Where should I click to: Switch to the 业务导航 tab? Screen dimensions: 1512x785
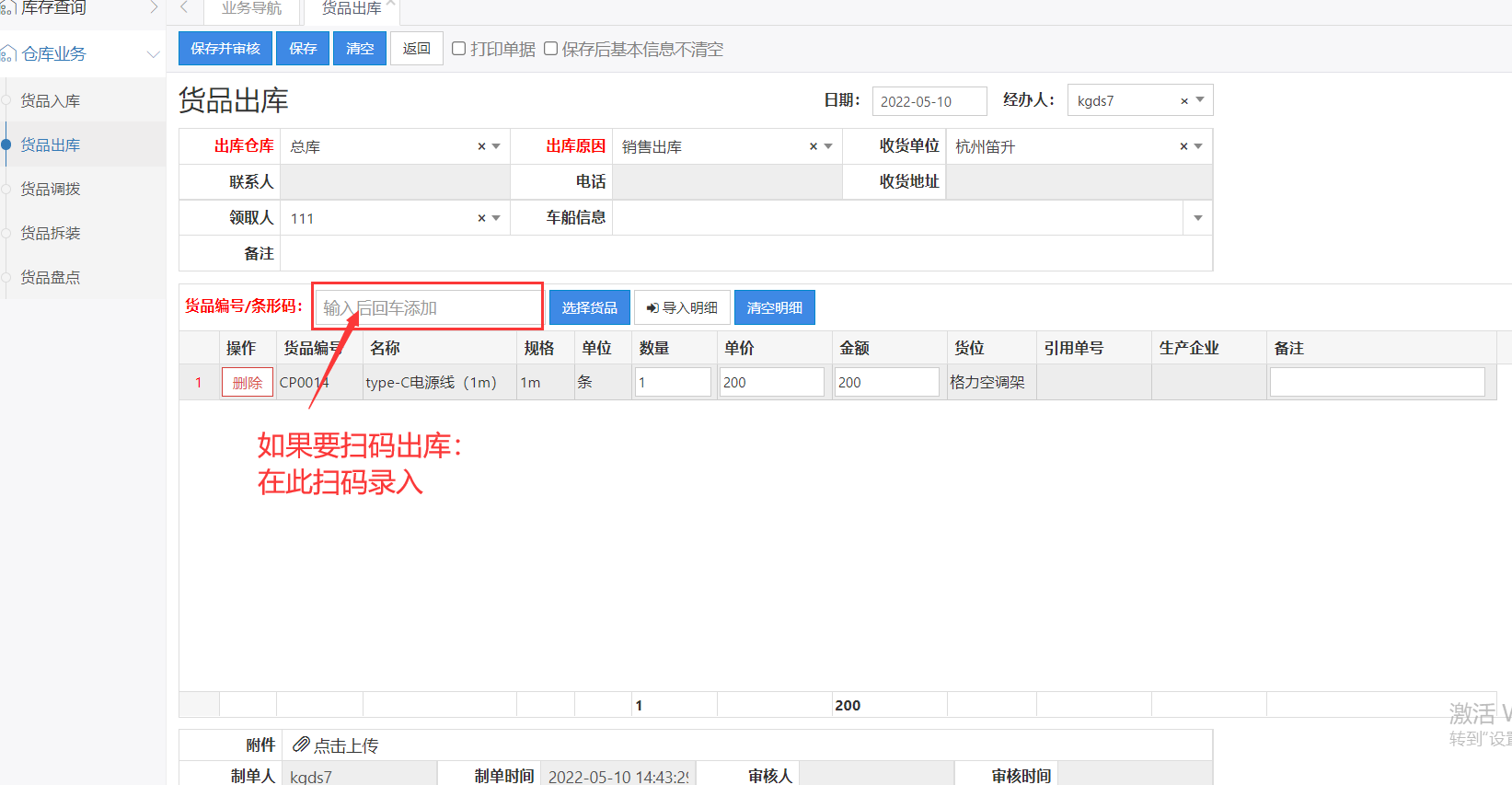pyautogui.click(x=252, y=8)
